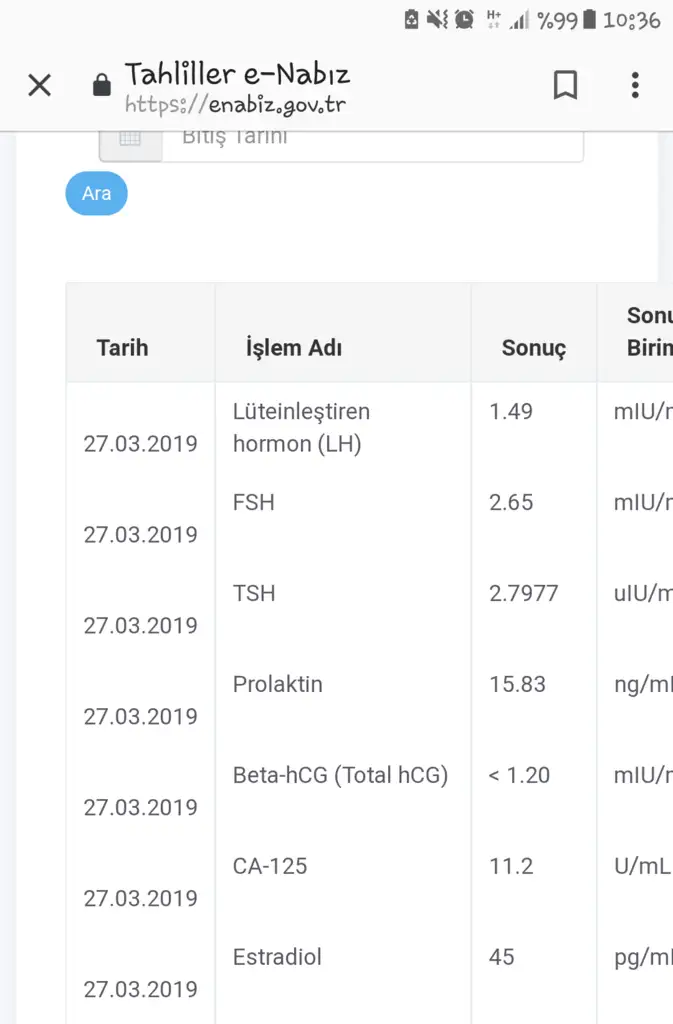
Task: Tap the battery status icon
Action: [590, 19]
